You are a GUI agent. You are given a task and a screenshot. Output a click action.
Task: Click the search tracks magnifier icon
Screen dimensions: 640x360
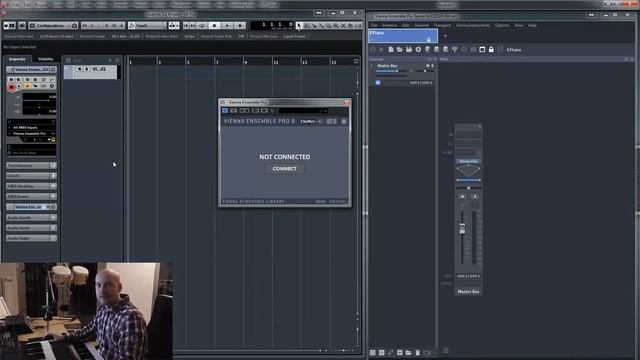[117, 60]
